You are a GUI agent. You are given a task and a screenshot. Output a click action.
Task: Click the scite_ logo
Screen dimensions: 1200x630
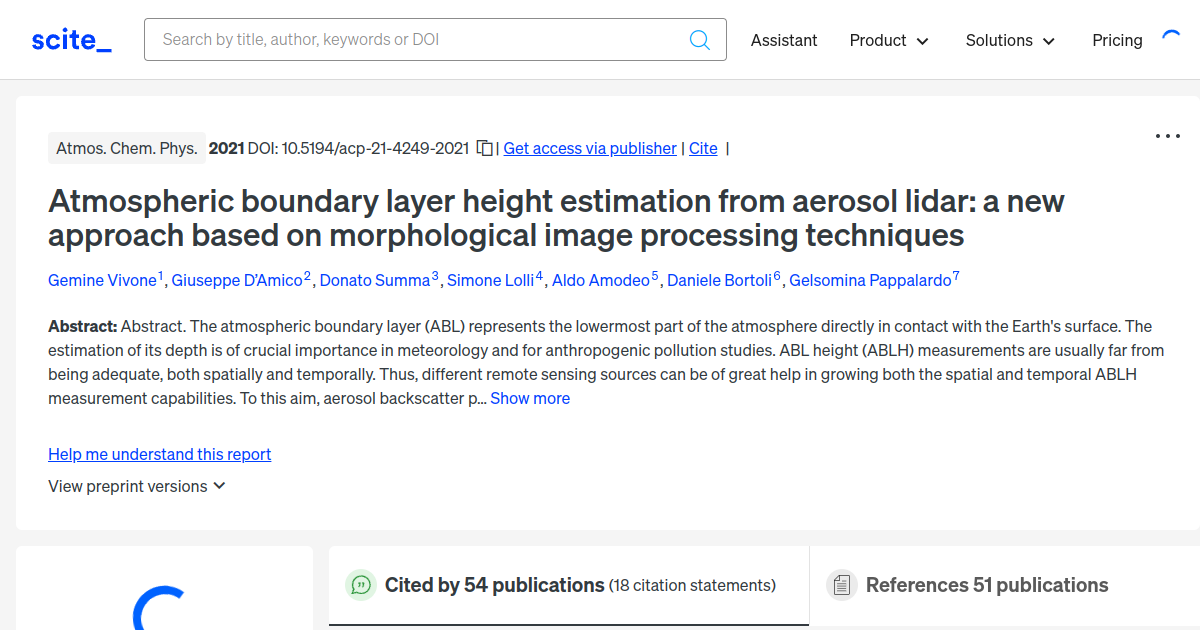[70, 39]
